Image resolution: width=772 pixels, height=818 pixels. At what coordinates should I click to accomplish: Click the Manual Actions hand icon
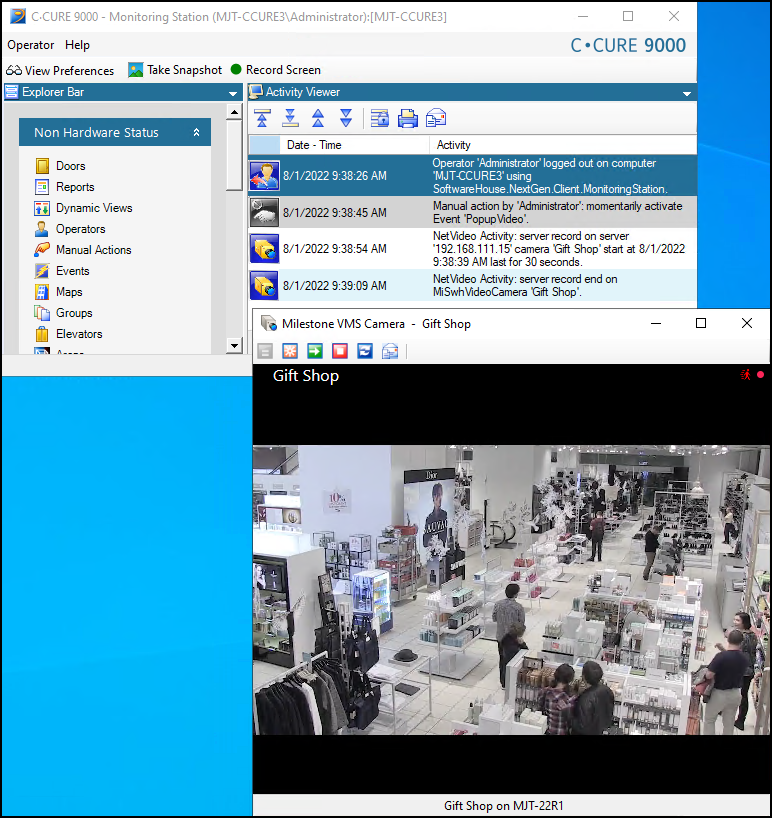pyautogui.click(x=42, y=249)
